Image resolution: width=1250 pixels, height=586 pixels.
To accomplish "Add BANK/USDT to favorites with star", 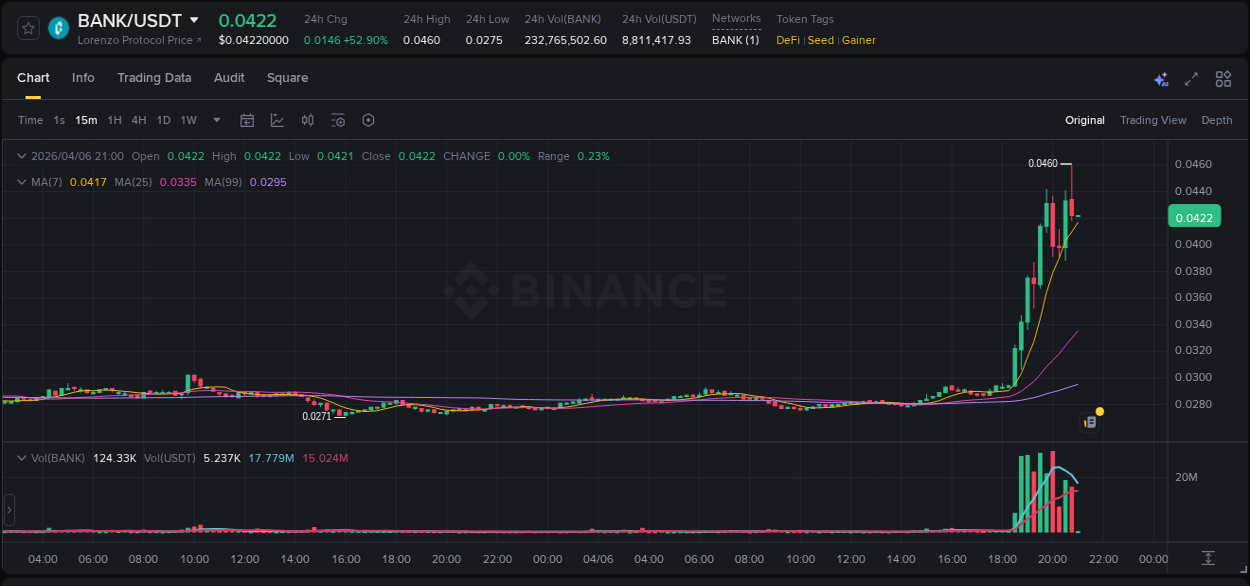I will coord(29,28).
